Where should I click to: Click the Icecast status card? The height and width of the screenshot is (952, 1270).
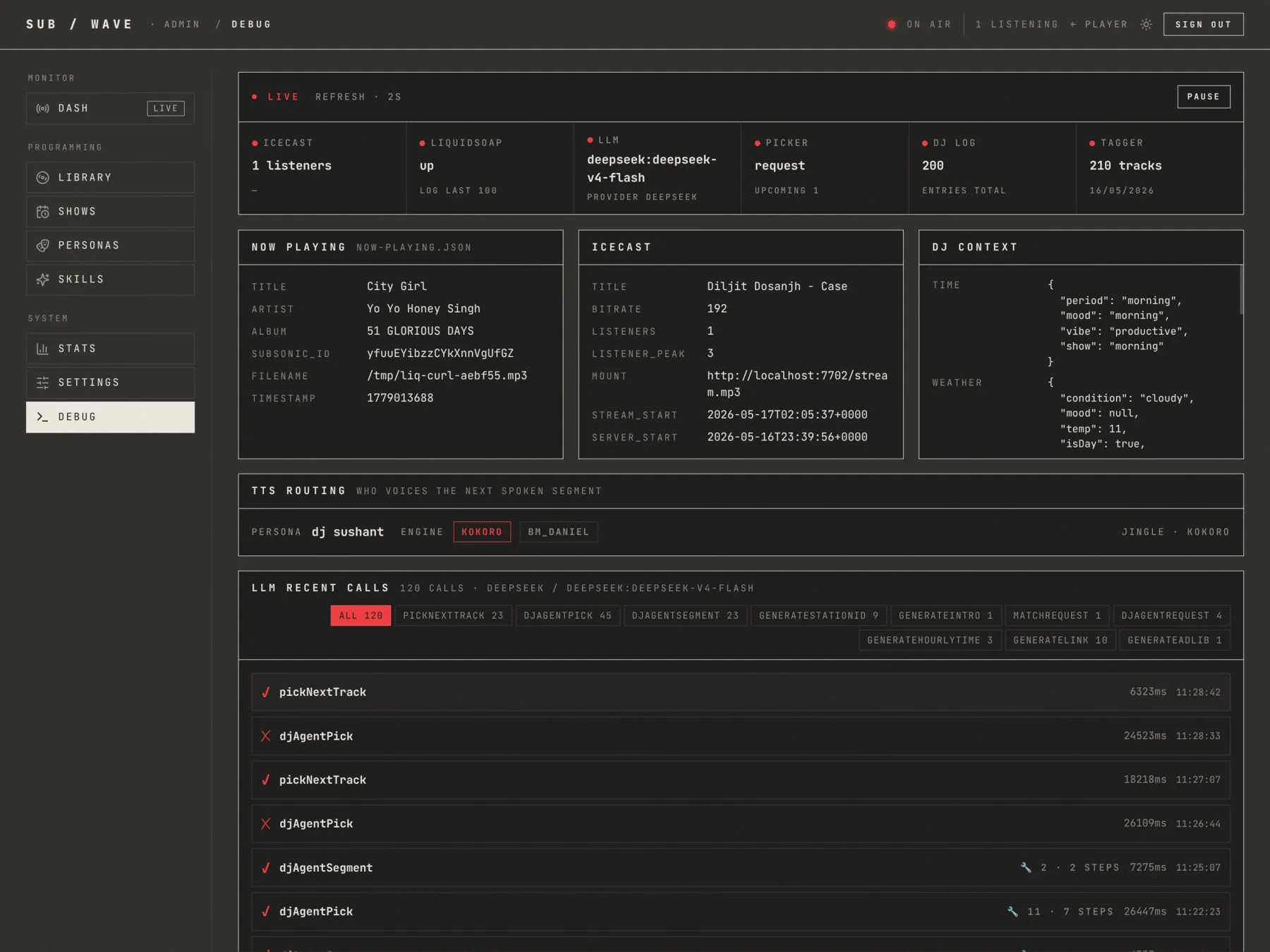pyautogui.click(x=322, y=168)
